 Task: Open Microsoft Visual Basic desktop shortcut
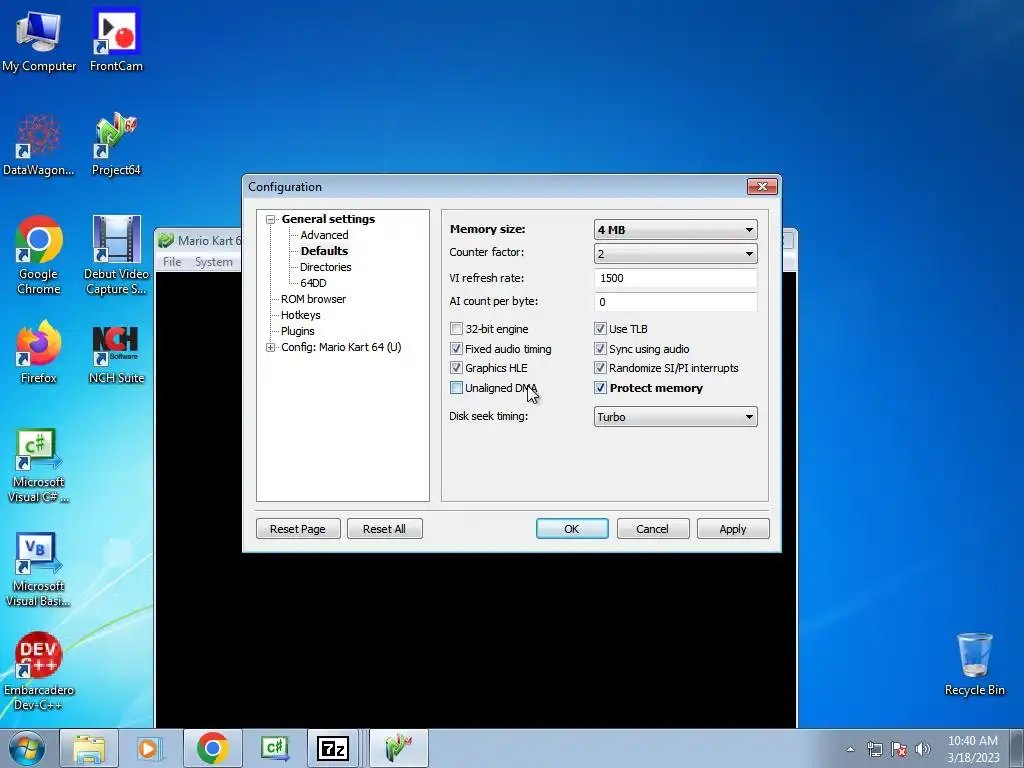39,569
